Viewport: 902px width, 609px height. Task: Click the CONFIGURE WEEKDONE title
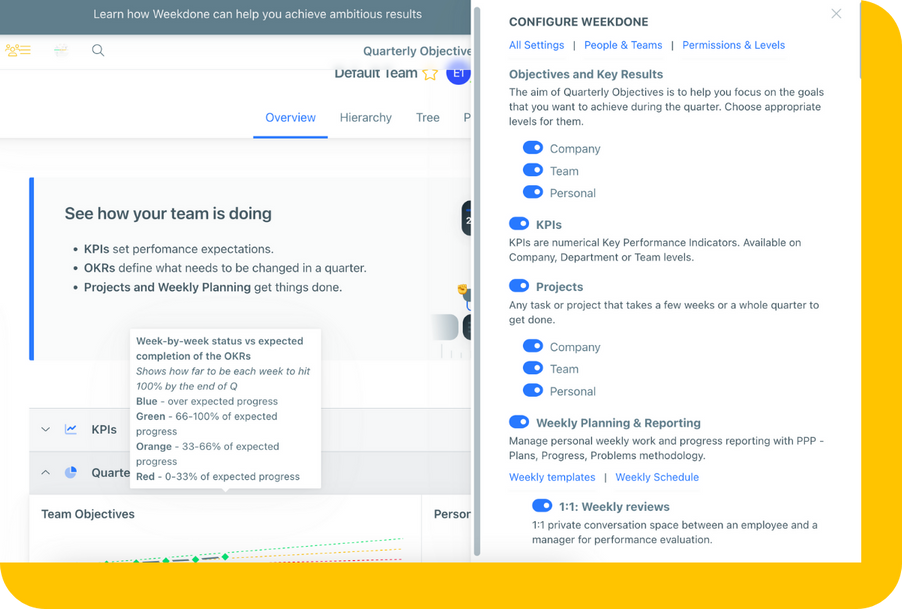579,22
